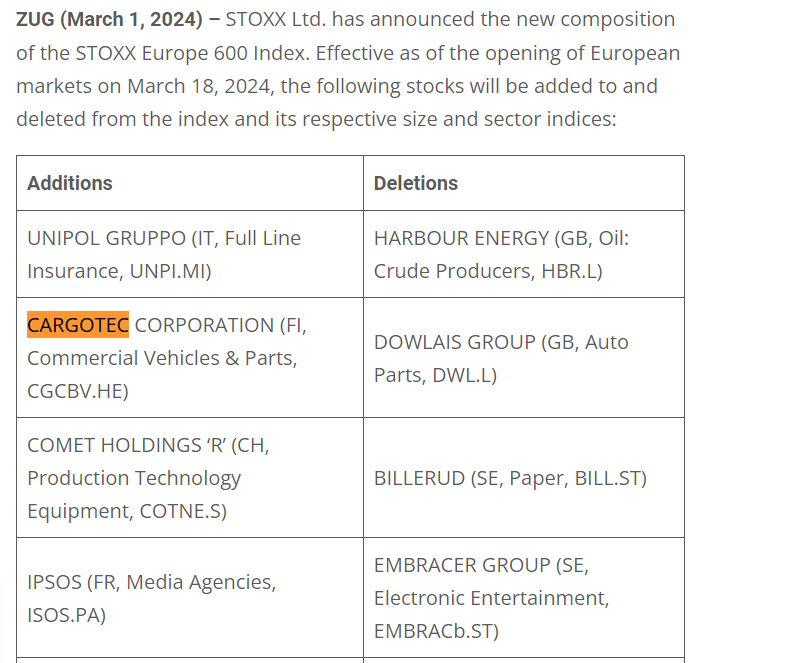
Task: Click the highlighted CARGOTEC word
Action: pyautogui.click(x=78, y=325)
